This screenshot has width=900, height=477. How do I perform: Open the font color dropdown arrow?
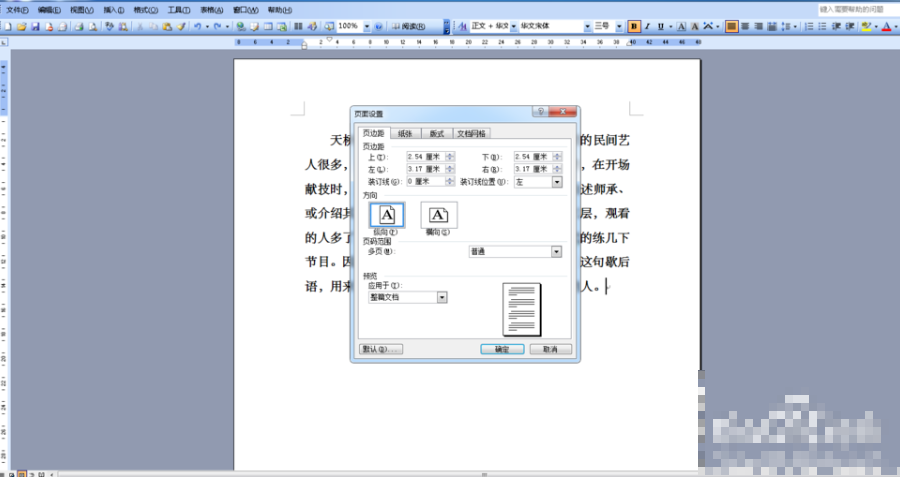(895, 26)
